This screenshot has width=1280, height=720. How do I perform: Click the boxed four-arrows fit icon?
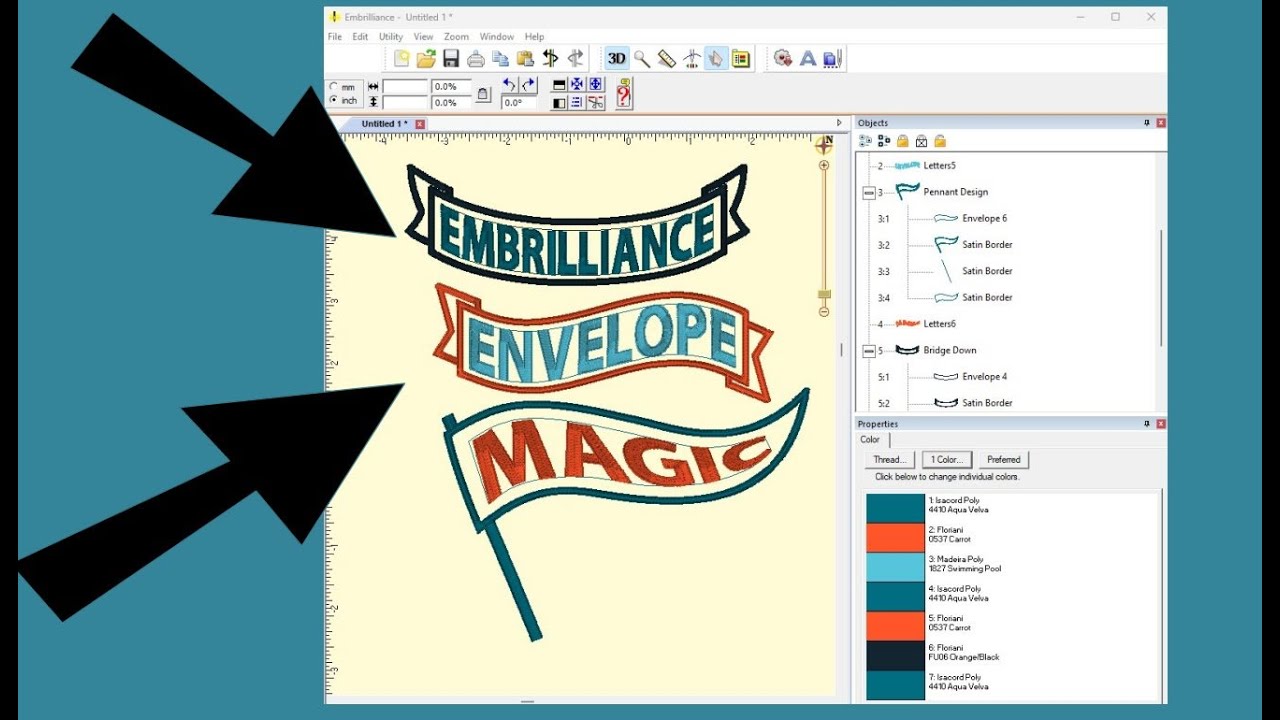click(596, 85)
